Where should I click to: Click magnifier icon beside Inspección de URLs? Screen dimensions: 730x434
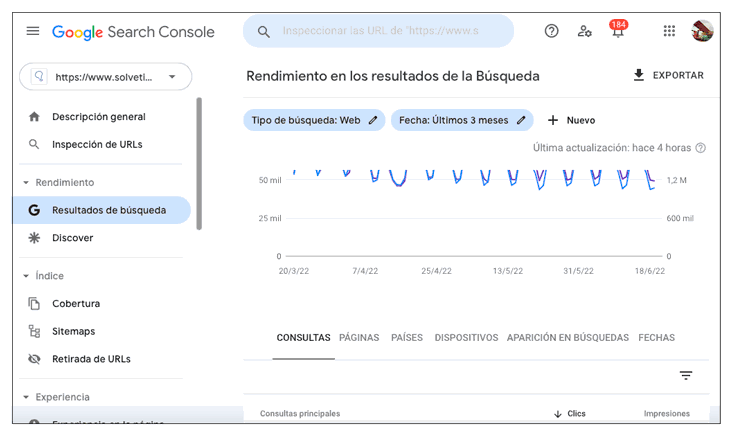(34, 144)
